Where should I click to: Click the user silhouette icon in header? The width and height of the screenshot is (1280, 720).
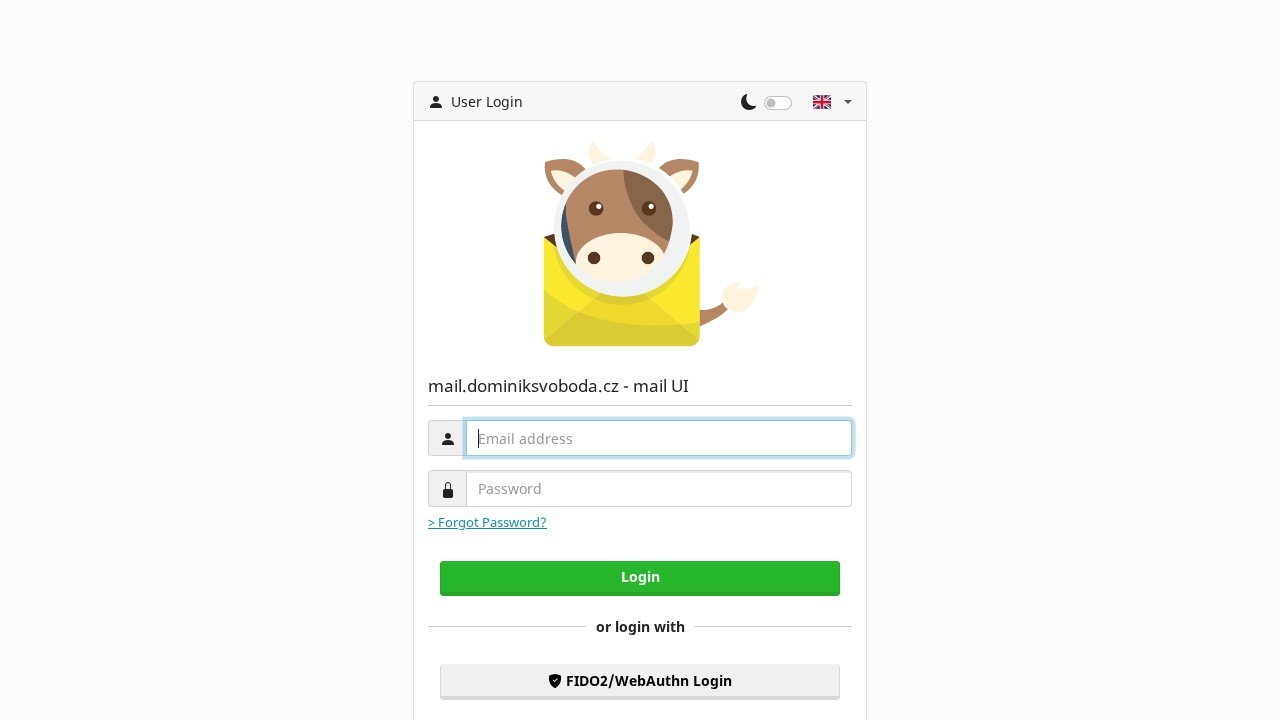point(436,102)
